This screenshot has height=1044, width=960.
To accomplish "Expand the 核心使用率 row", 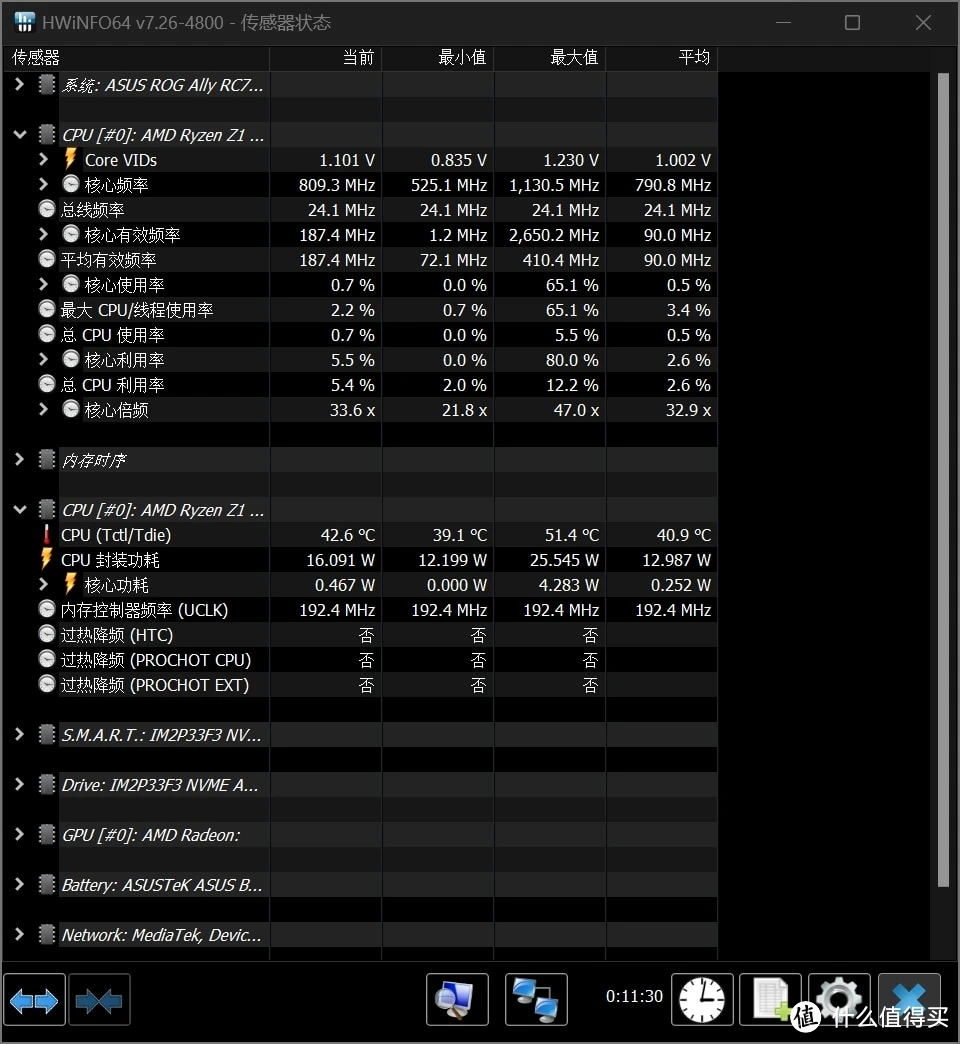I will [x=43, y=284].
